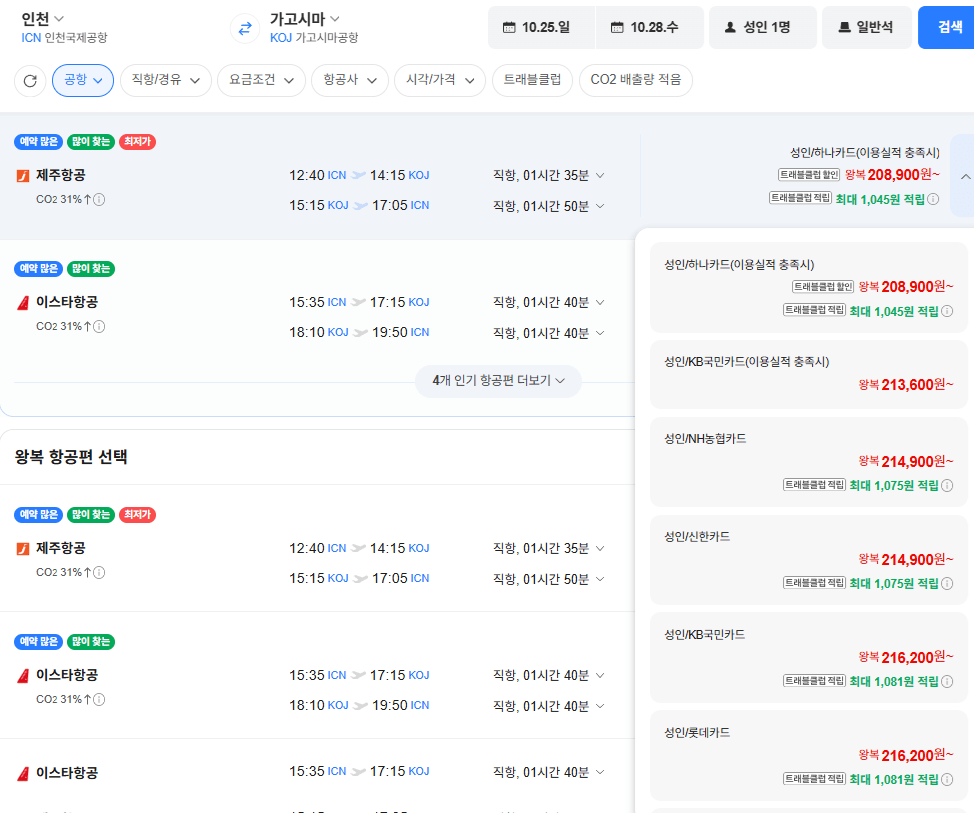Expand 4개 인기 항공편 더보기

coord(498,380)
